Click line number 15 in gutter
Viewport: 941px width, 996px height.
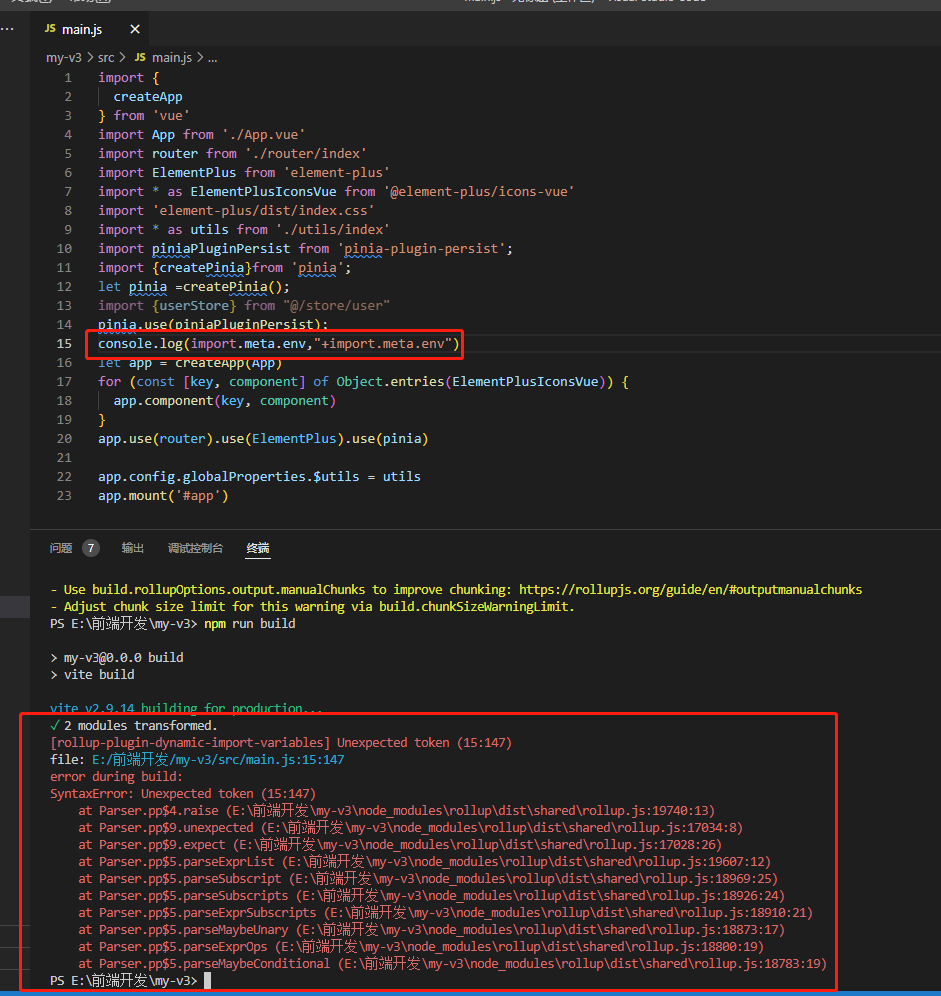tap(64, 344)
